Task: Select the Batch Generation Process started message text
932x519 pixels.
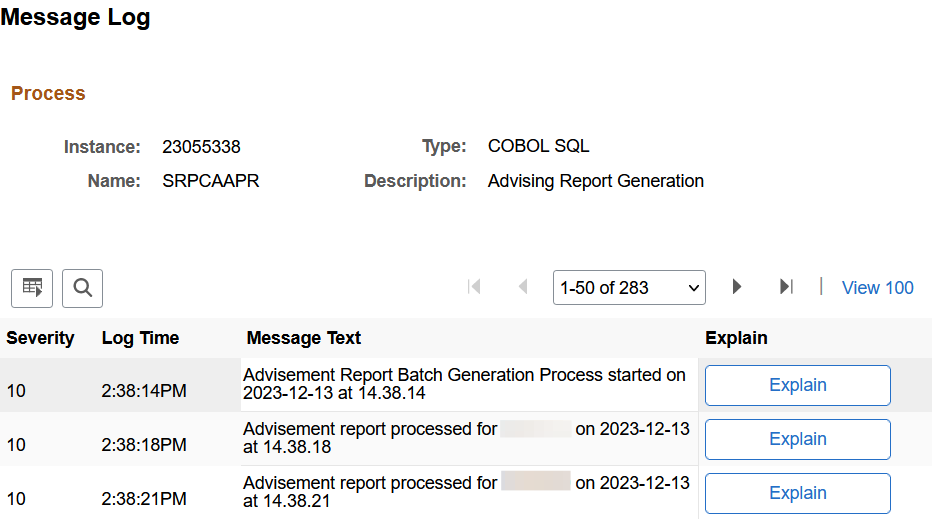Action: pos(464,384)
